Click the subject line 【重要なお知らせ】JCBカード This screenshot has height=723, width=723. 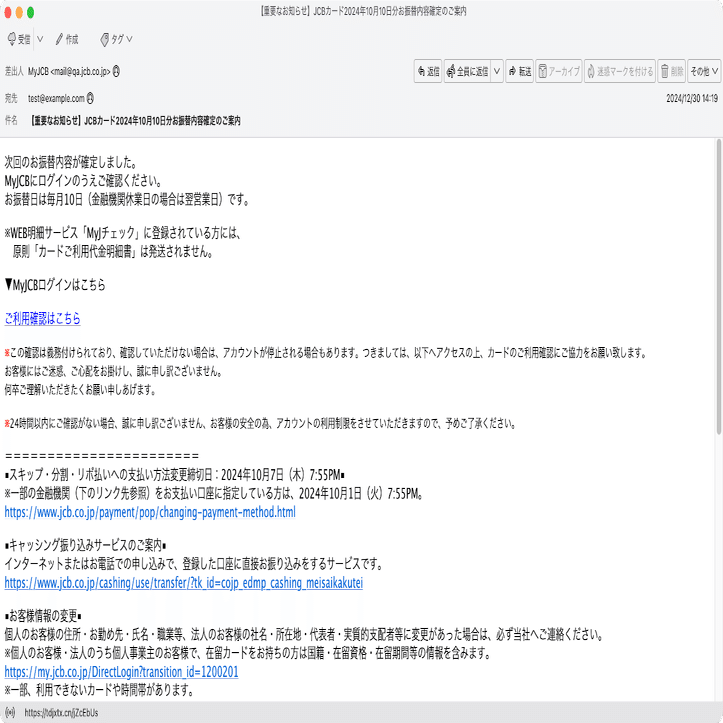pyautogui.click(x=136, y=121)
